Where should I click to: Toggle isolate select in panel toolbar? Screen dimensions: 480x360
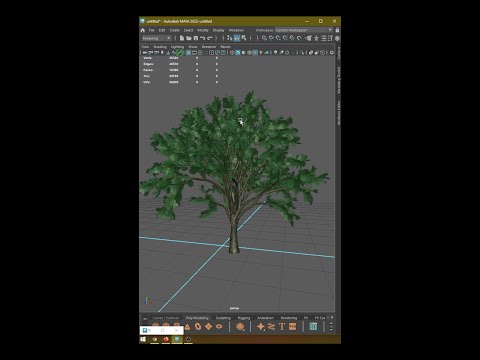(302, 52)
